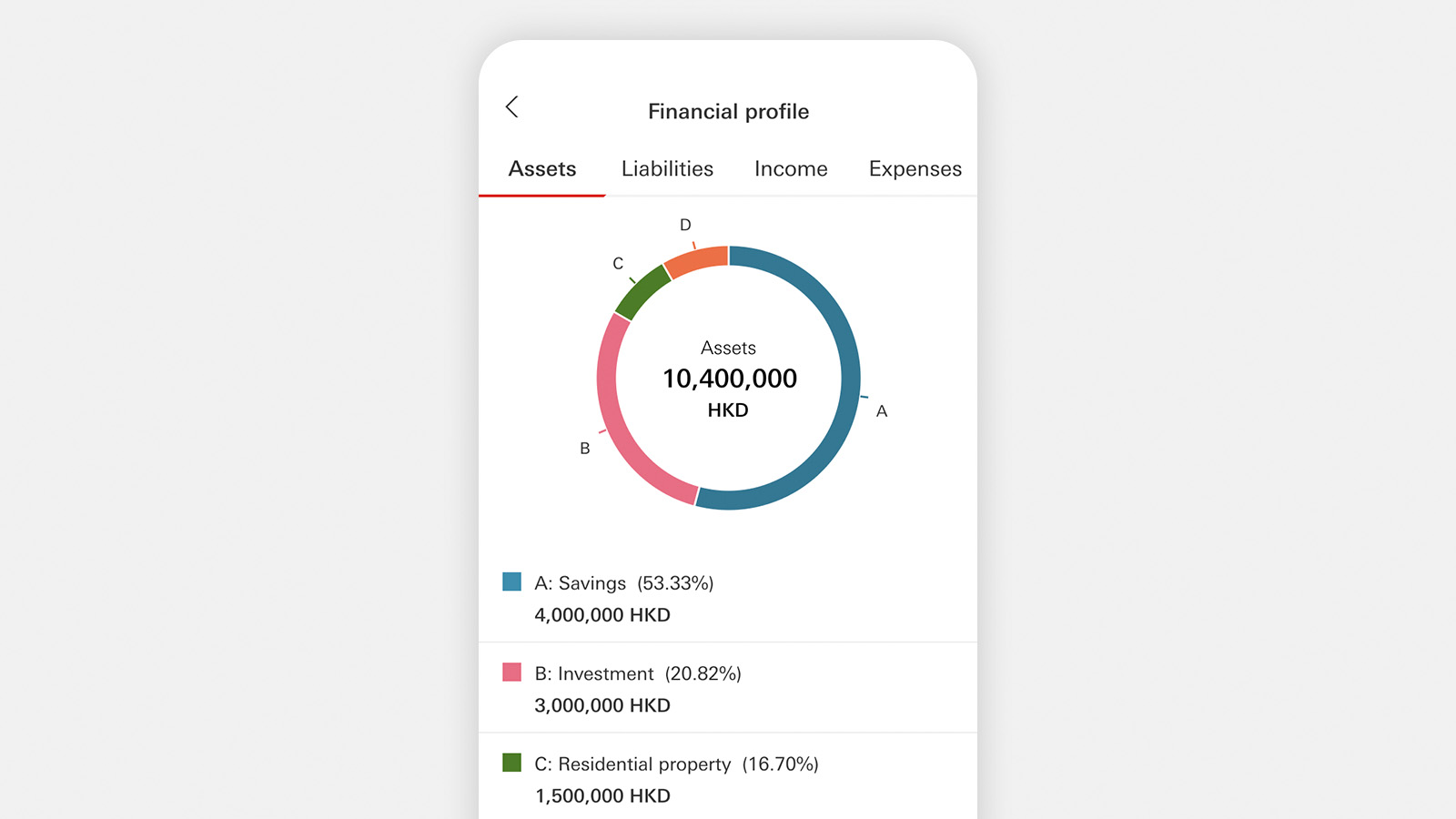Click the 'B: Investment (20.82%)' label
This screenshot has height=819, width=1456.
pos(638,674)
